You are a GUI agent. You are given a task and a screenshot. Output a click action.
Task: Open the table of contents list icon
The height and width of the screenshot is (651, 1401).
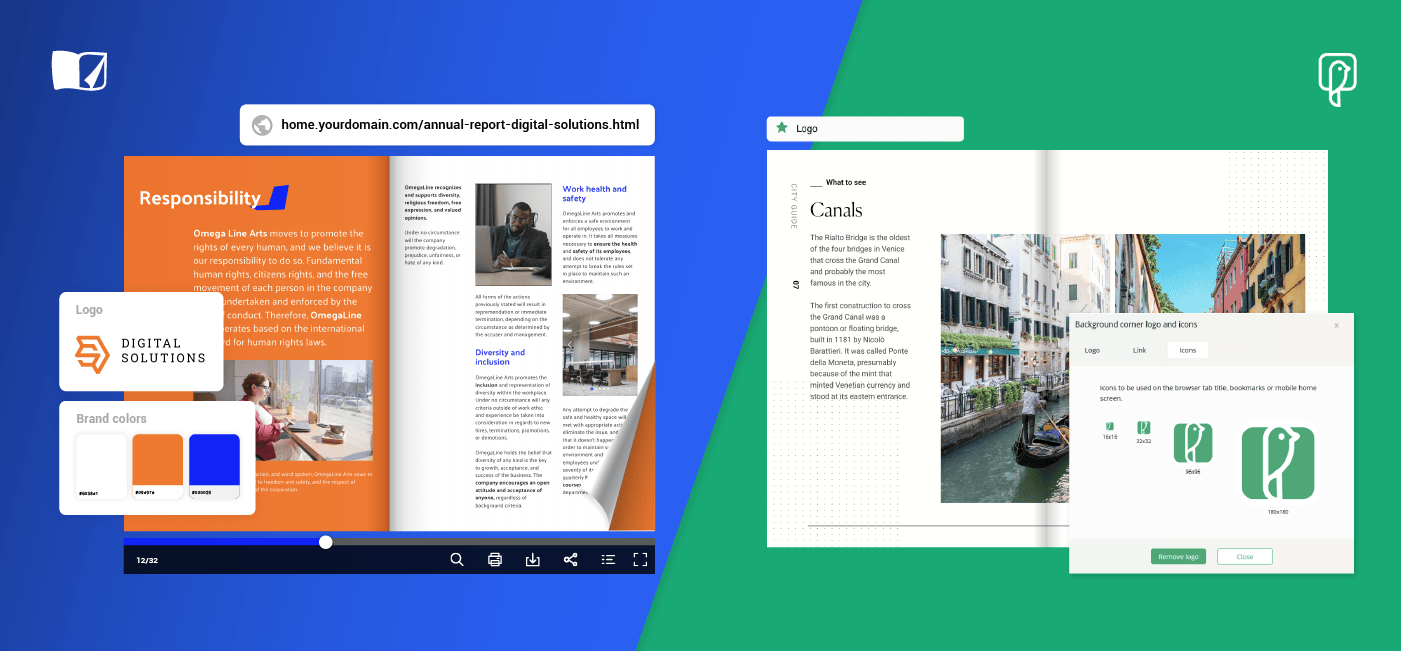608,560
